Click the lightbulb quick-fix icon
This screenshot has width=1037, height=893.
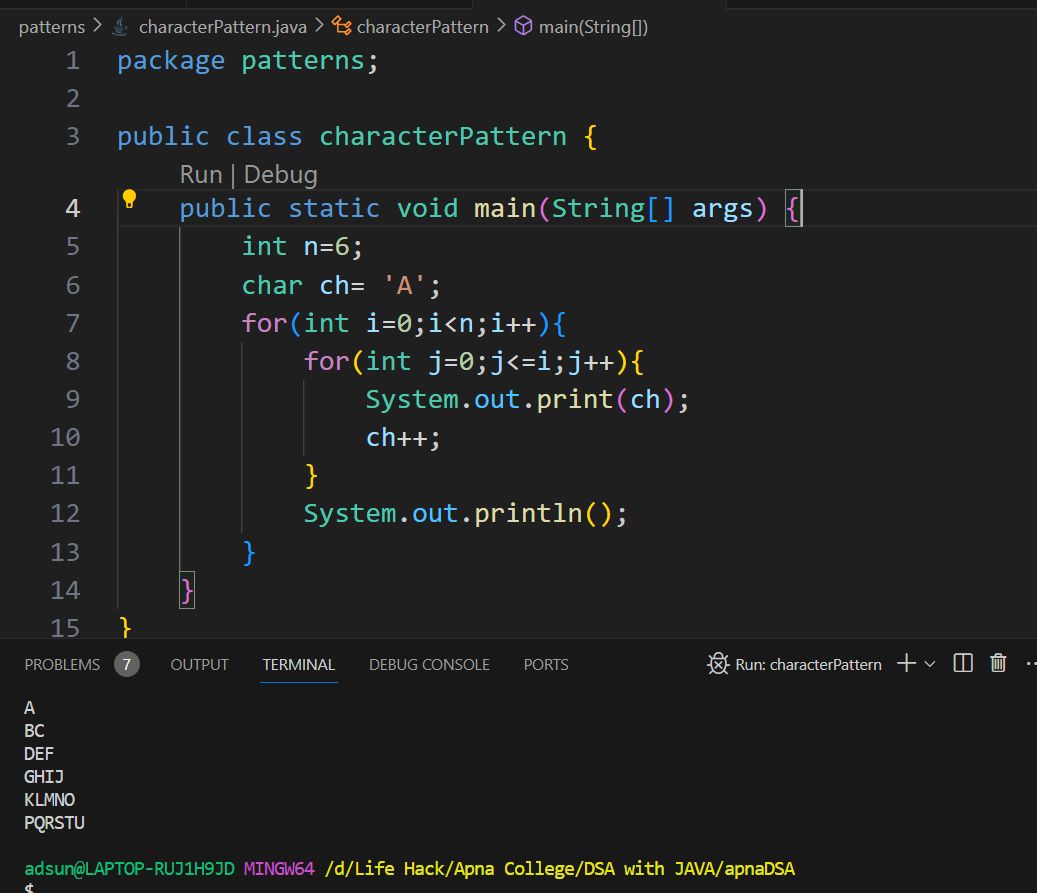click(129, 198)
